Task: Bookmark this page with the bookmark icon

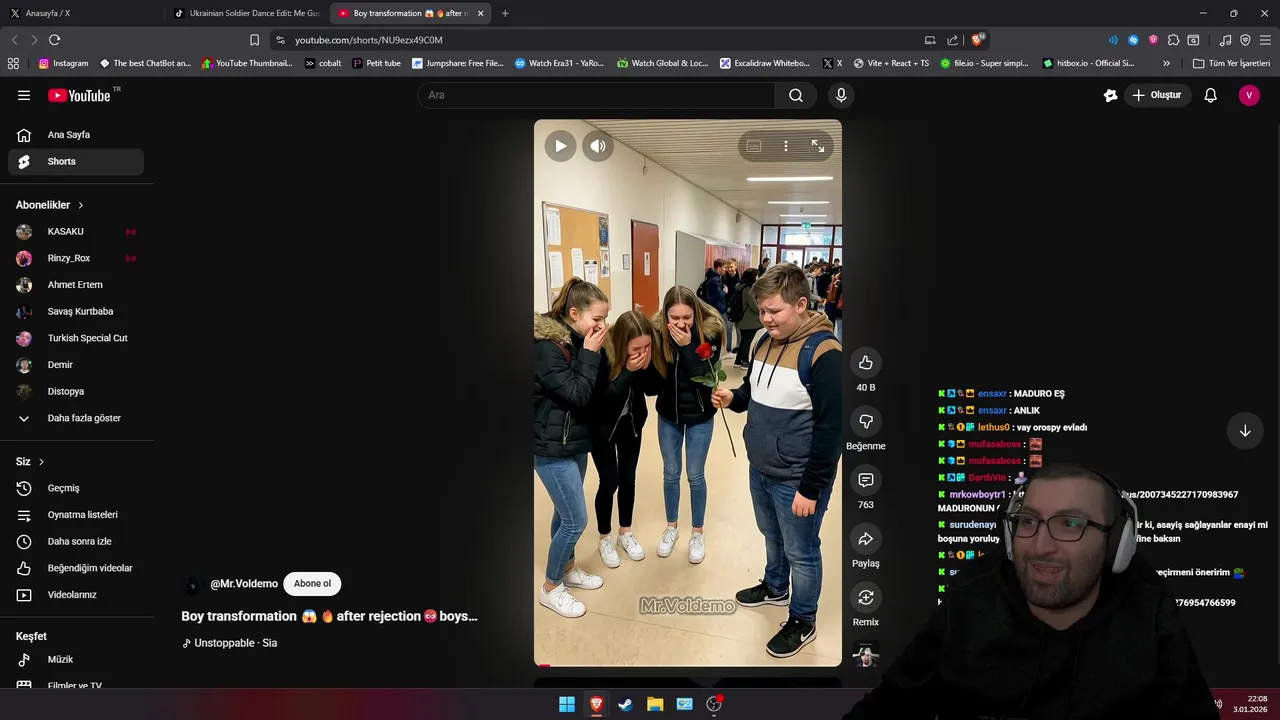Action: (254, 40)
